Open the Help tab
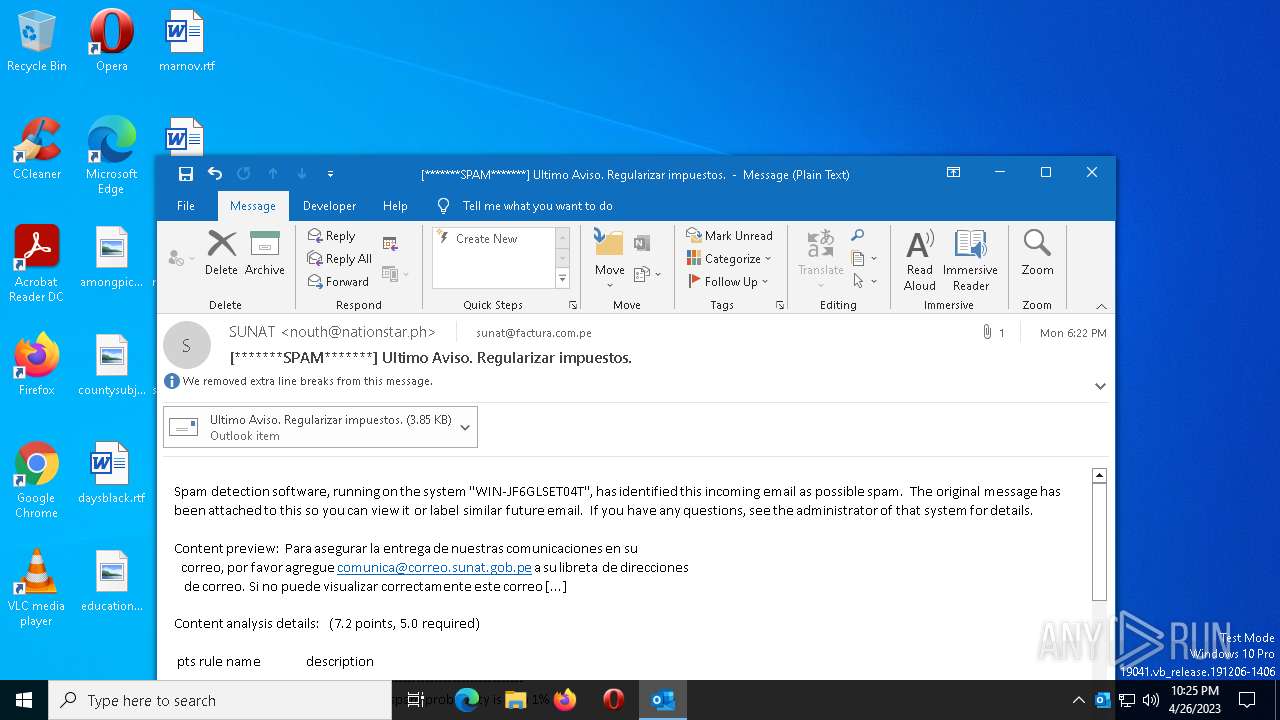 (x=395, y=206)
